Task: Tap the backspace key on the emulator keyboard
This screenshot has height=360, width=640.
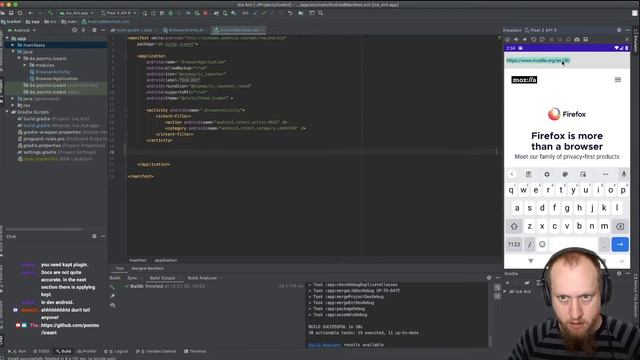Action: [x=620, y=226]
